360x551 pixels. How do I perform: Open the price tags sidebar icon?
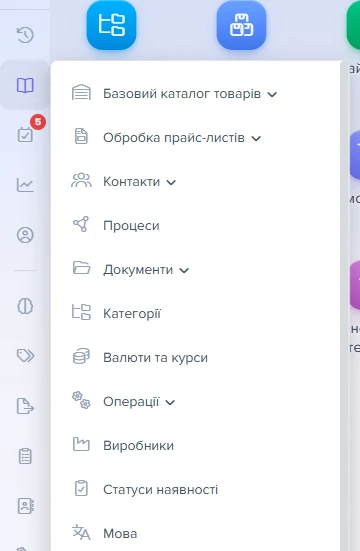(x=25, y=355)
